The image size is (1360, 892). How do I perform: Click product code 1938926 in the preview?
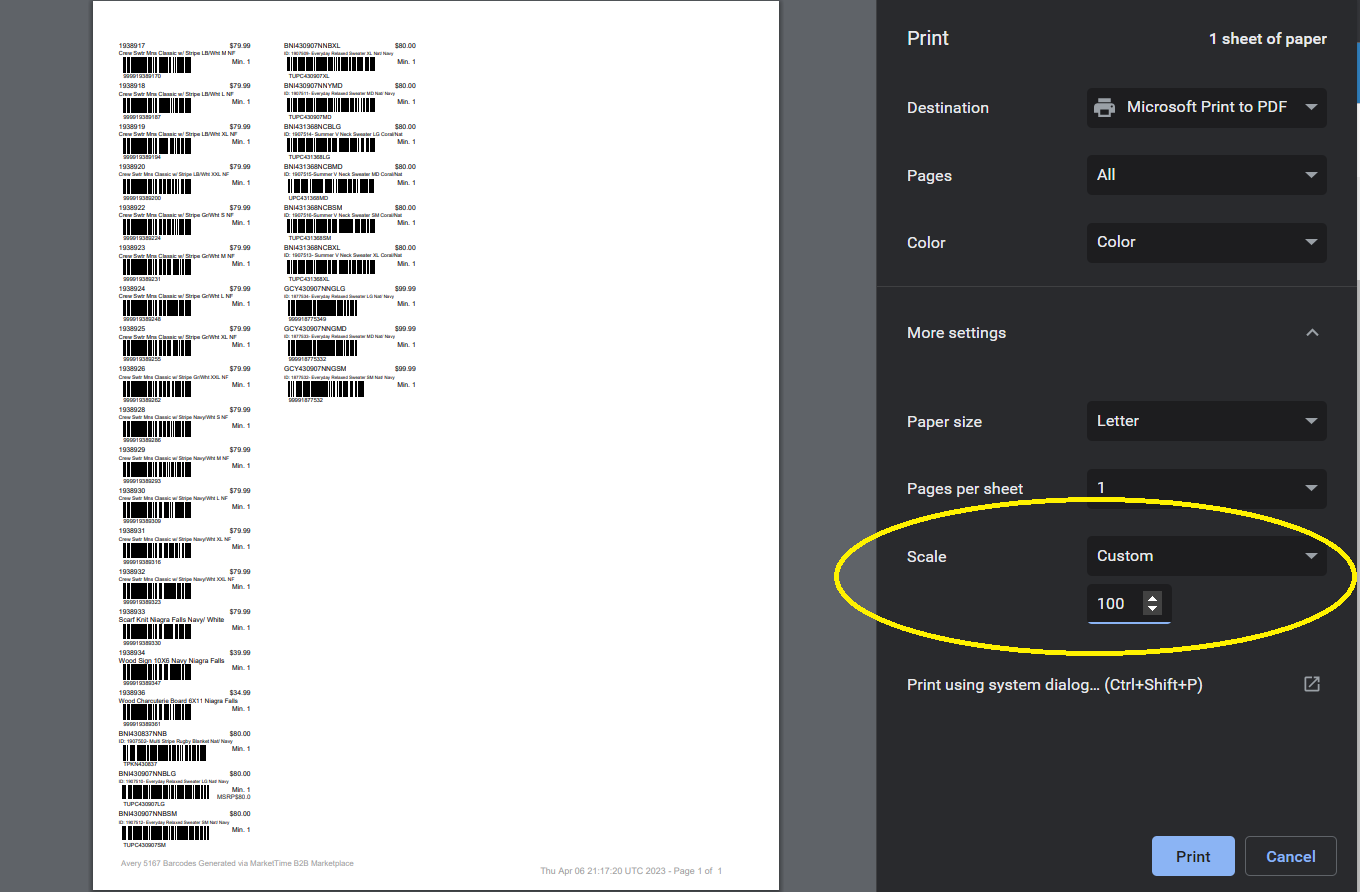pos(132,369)
